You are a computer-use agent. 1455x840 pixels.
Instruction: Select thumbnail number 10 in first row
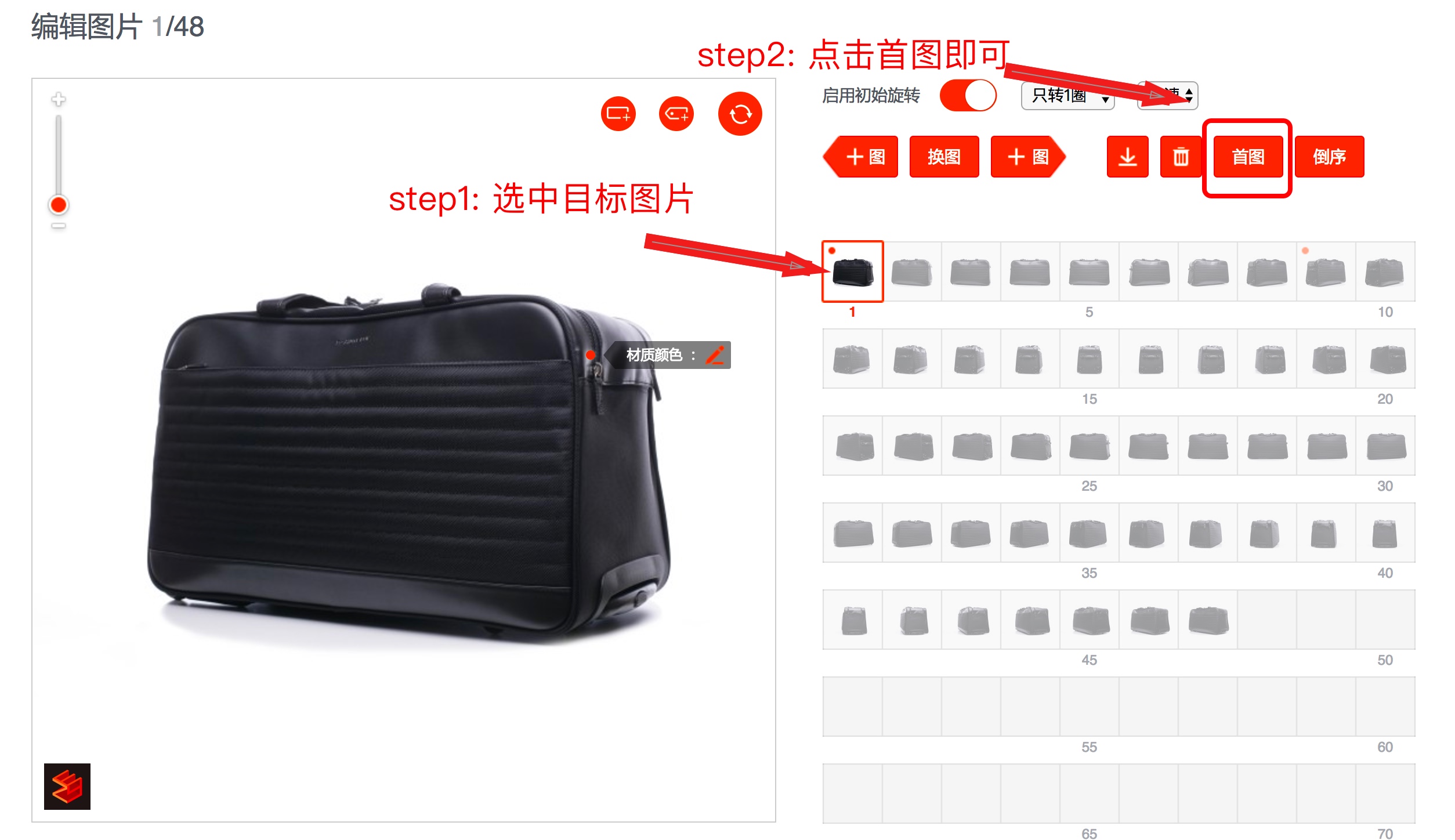[1385, 271]
